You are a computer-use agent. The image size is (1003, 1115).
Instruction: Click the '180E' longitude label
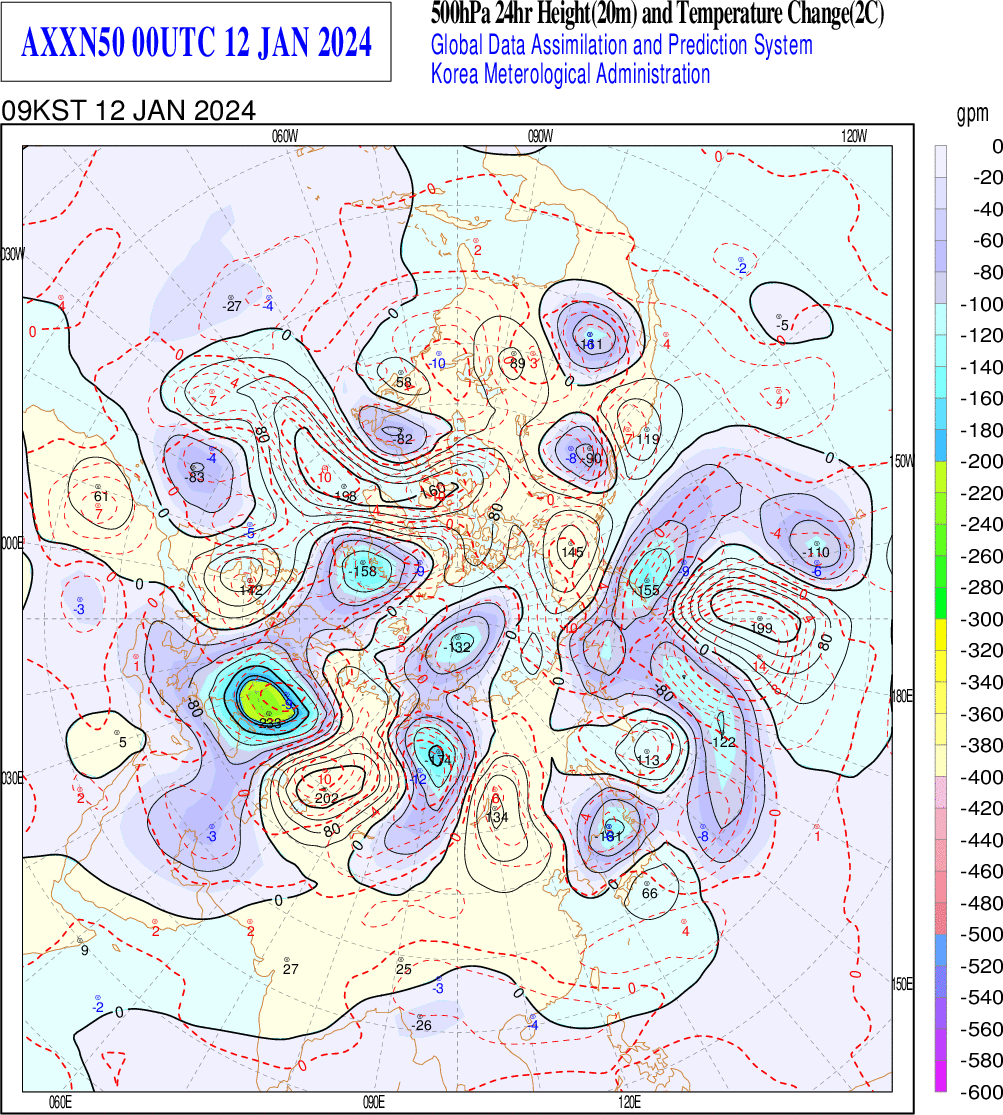coord(902,696)
